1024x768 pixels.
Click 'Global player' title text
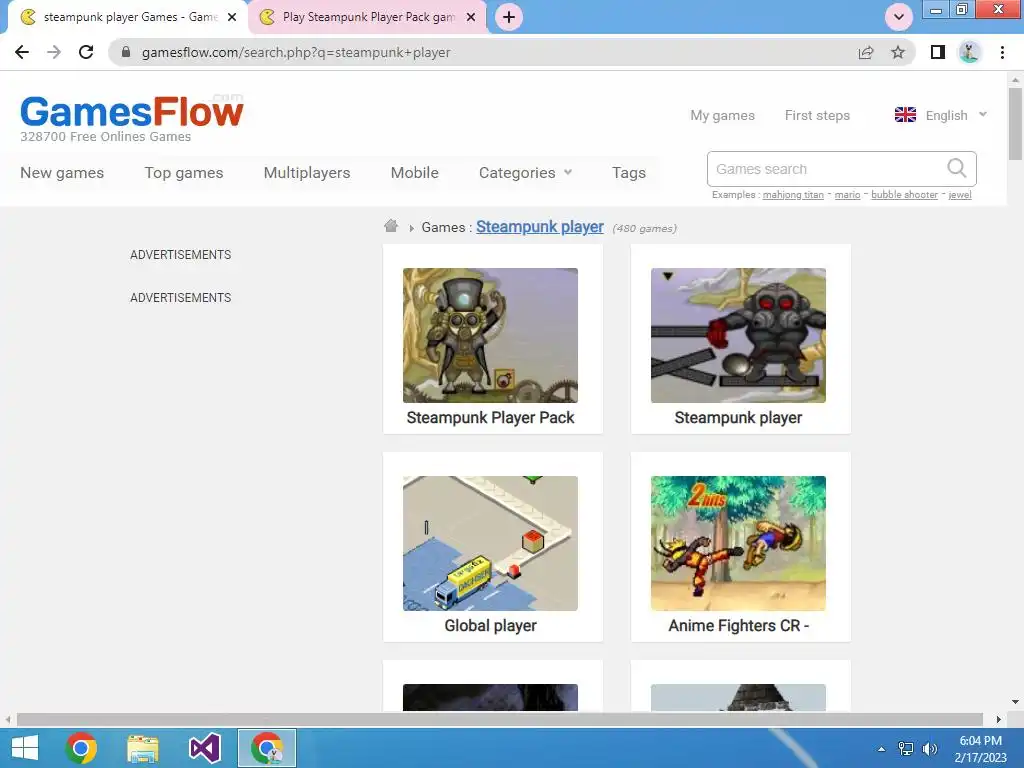[x=490, y=626]
